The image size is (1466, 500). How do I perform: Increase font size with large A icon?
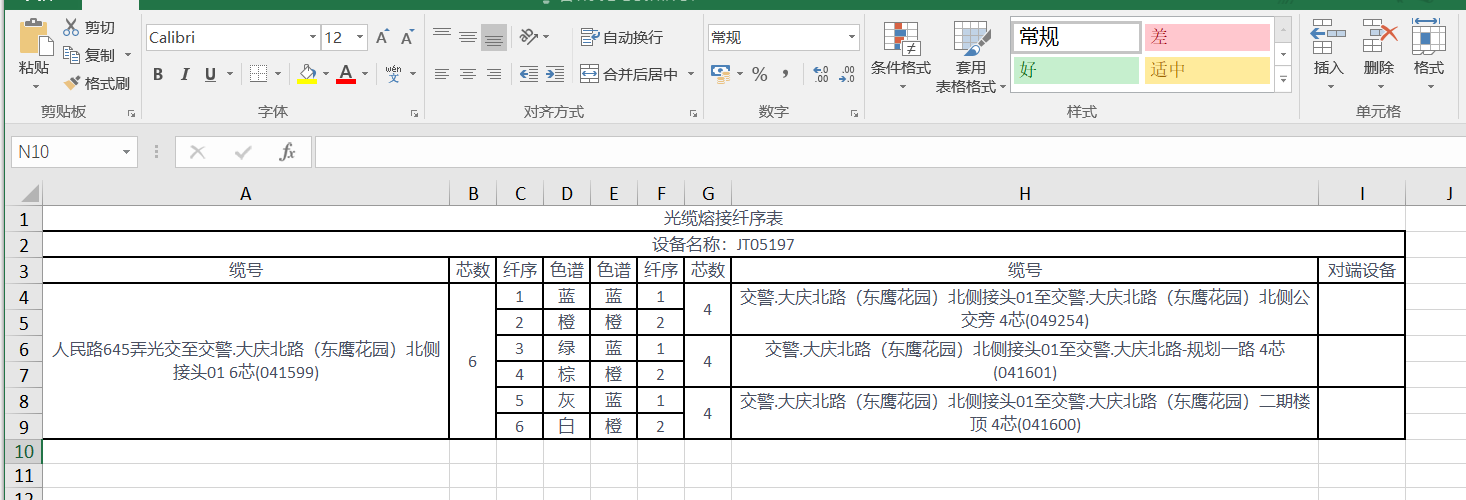pyautogui.click(x=382, y=38)
